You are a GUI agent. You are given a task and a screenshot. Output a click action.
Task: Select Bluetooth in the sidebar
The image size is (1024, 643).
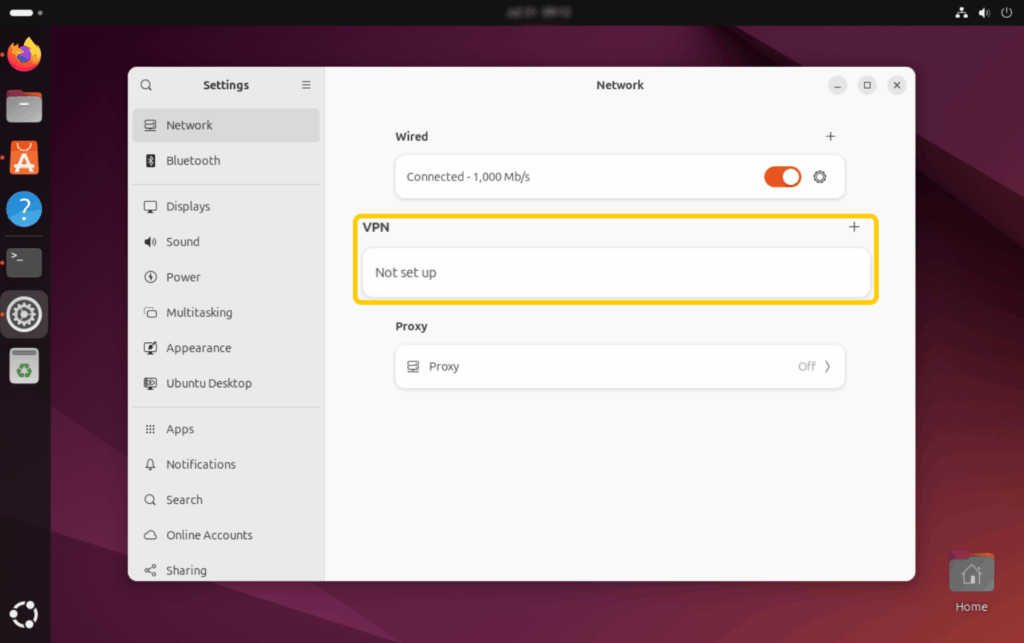click(x=193, y=161)
